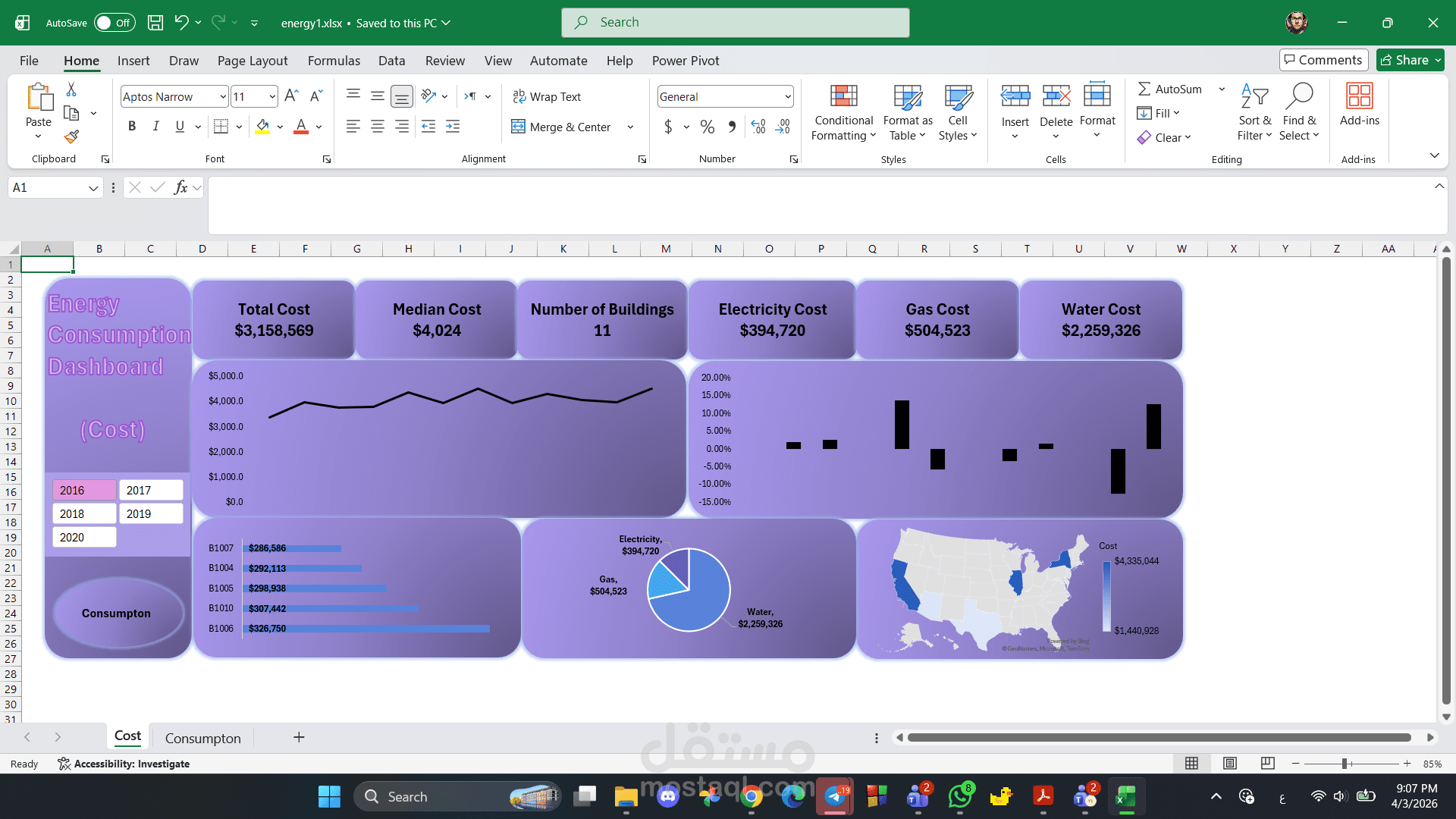Select 2017 in the year slicer
This screenshot has height=819, width=1456.
[x=150, y=490]
